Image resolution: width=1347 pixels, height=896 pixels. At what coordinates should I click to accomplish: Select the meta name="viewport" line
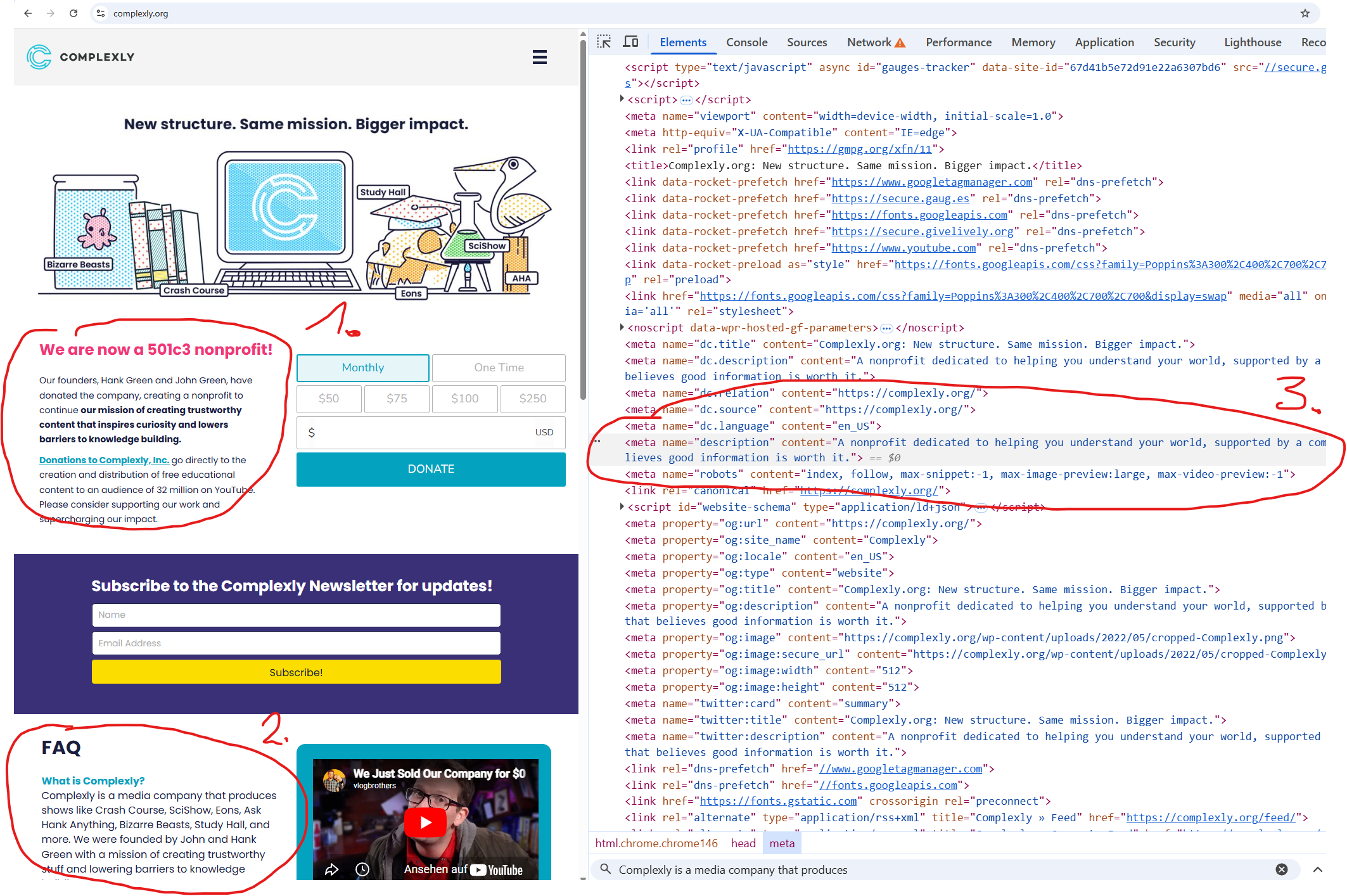pyautogui.click(x=844, y=116)
